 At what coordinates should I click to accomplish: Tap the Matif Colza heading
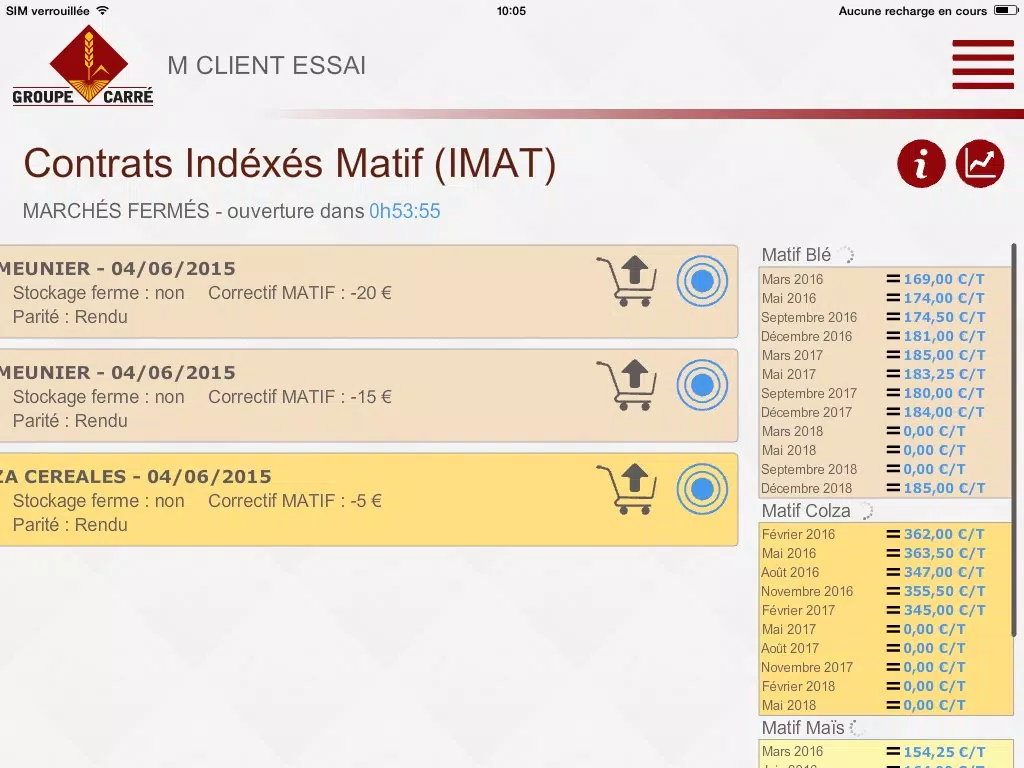pos(806,511)
